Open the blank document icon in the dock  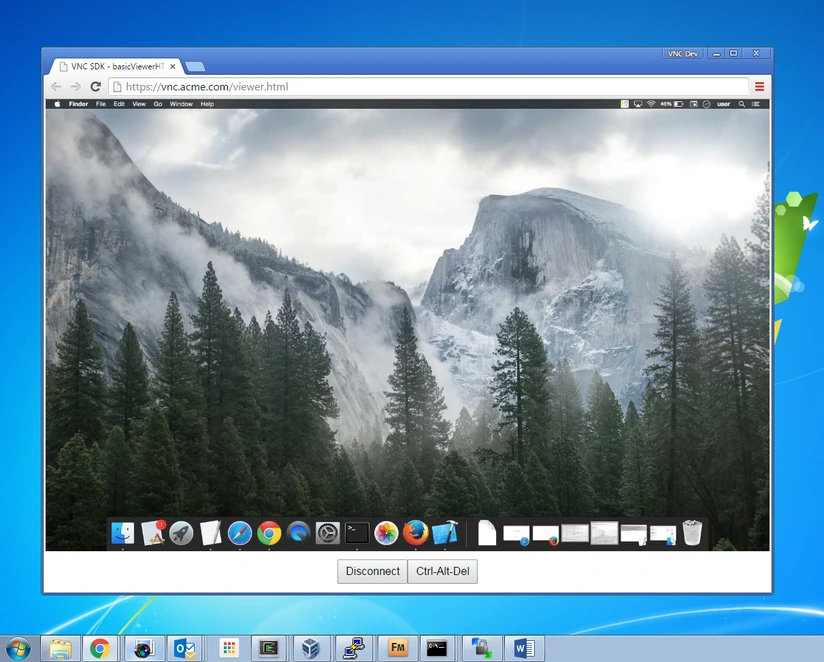[x=487, y=533]
